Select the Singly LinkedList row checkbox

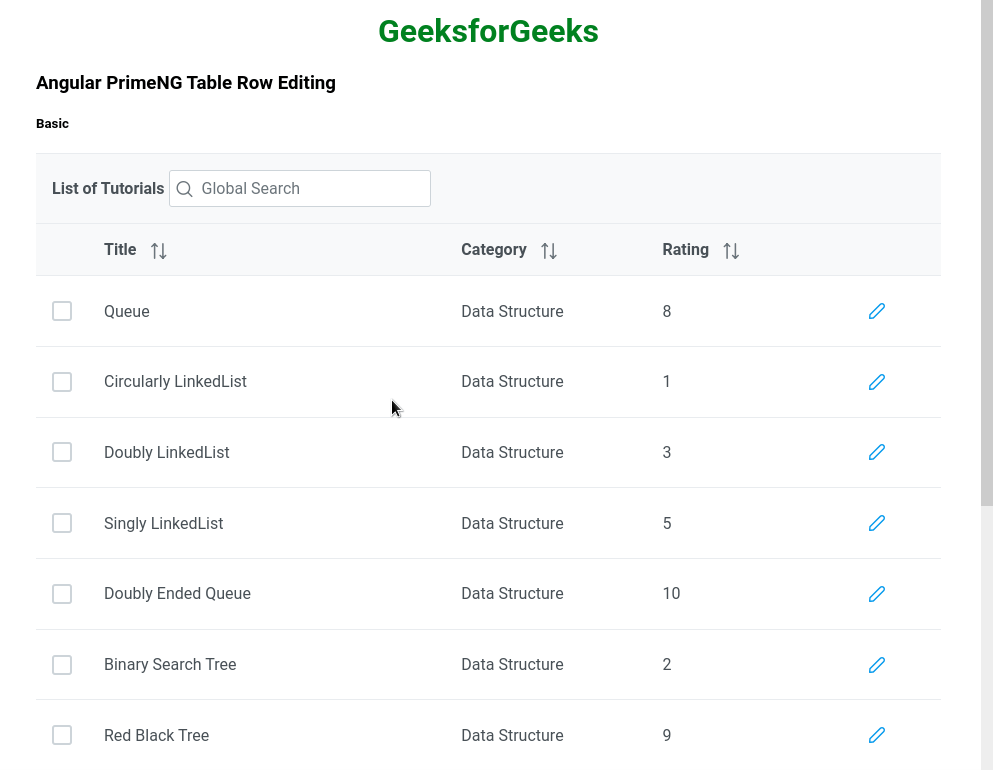tap(62, 523)
